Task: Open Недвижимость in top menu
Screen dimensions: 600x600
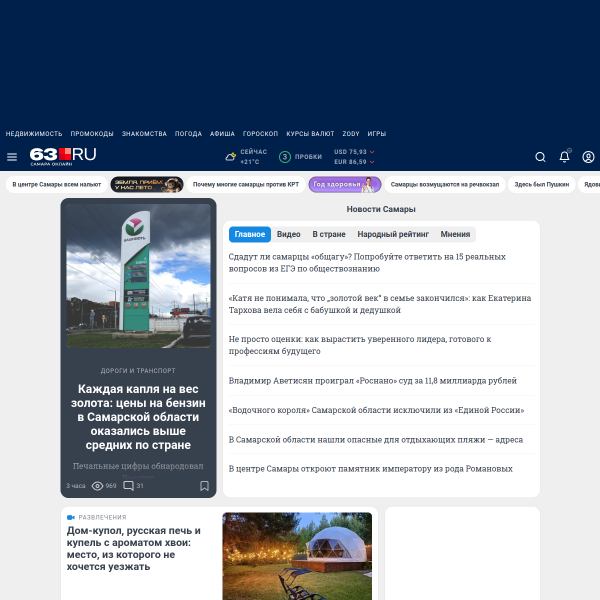Action: click(34, 134)
